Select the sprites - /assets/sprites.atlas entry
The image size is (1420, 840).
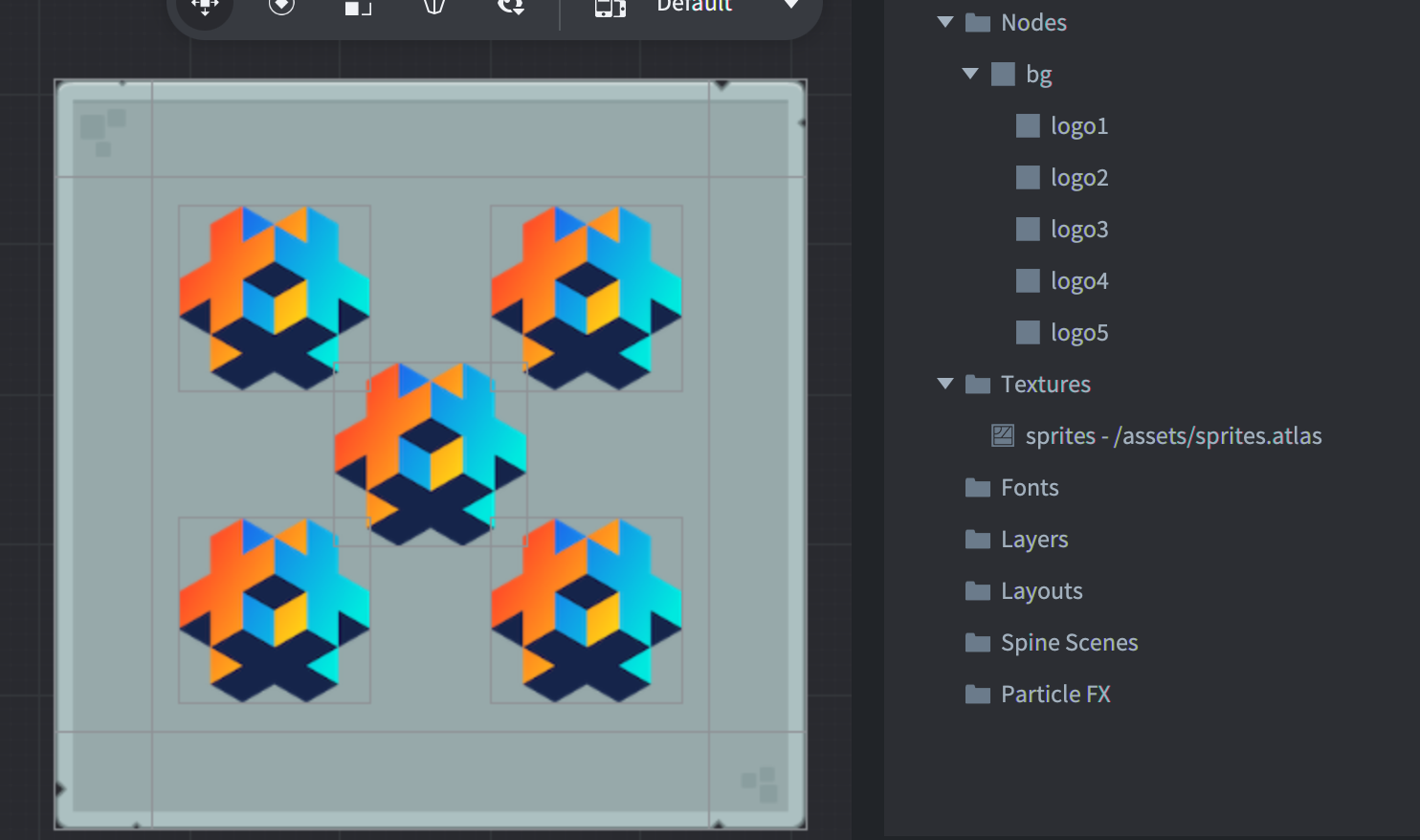[1174, 436]
